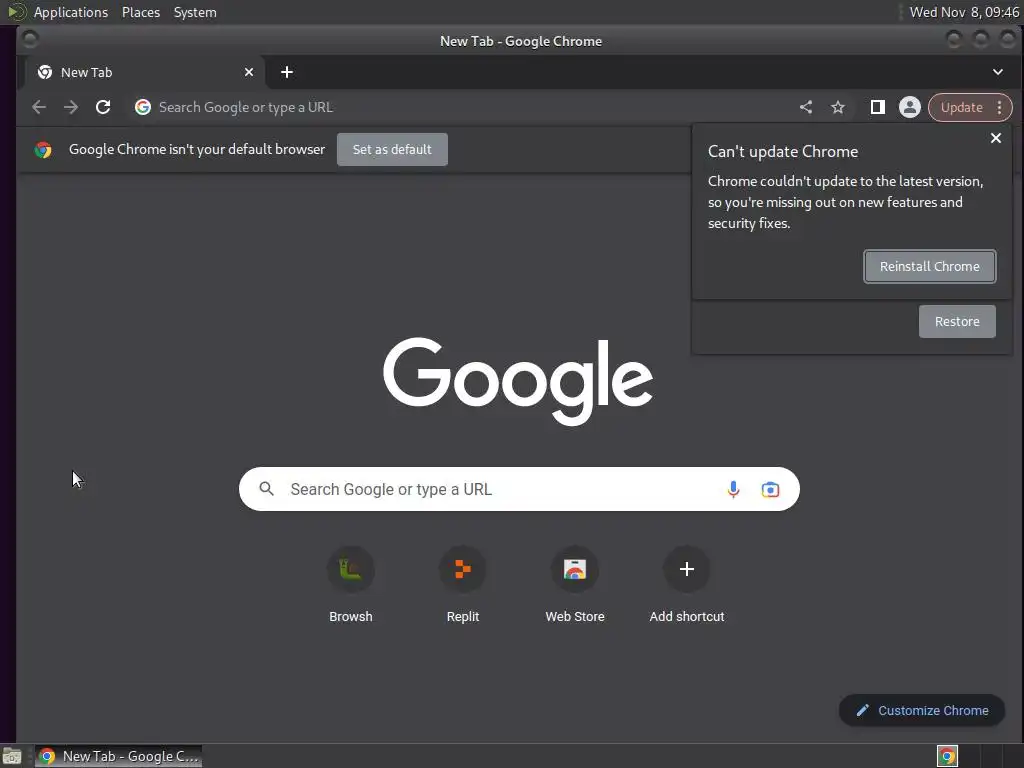Open the window menu button on title bar
The width and height of the screenshot is (1024, 768).
(29, 40)
